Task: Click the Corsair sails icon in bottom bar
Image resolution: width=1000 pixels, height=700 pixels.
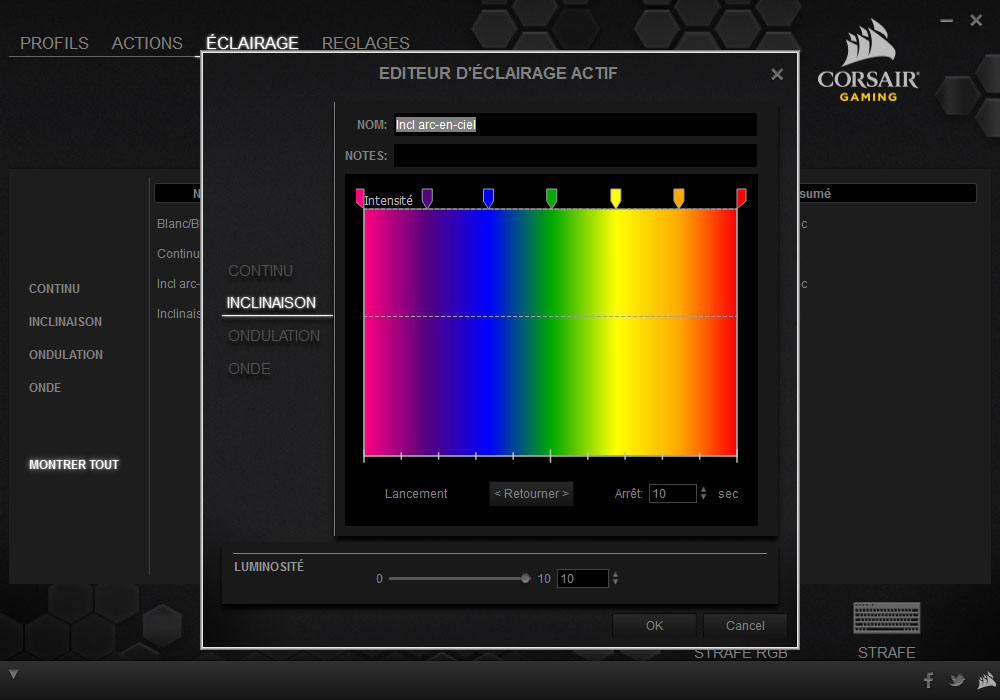Action: coord(985,680)
